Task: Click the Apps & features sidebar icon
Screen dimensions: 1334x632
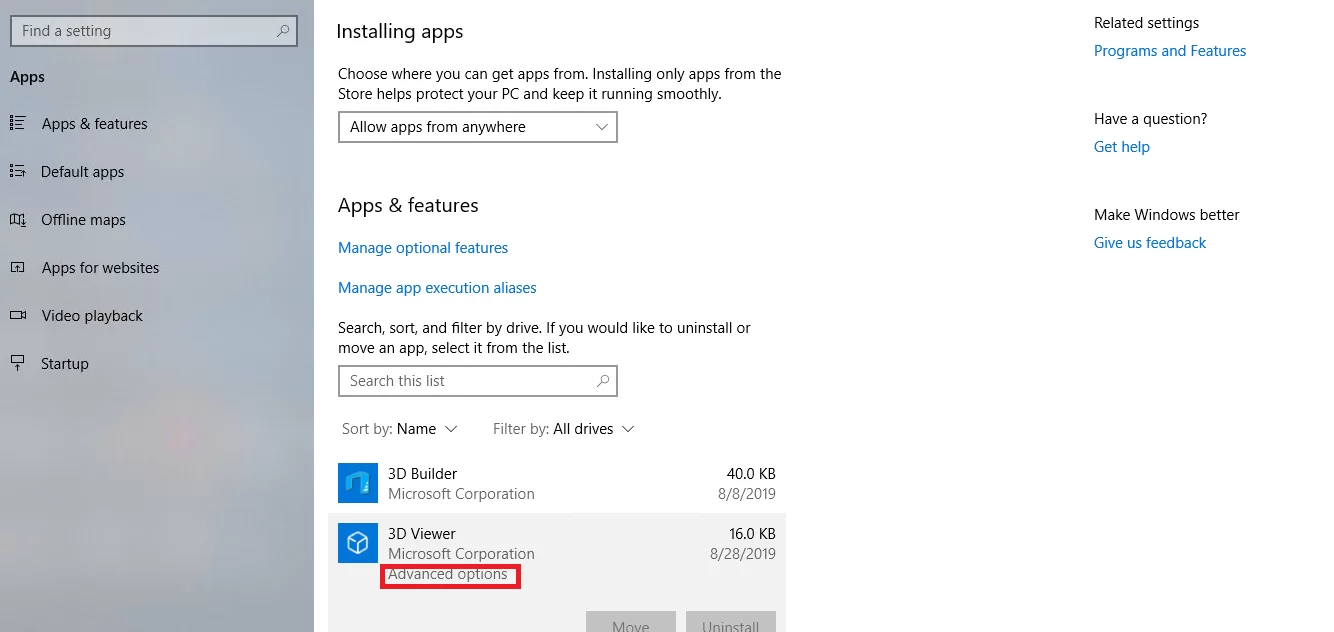Action: [x=17, y=123]
